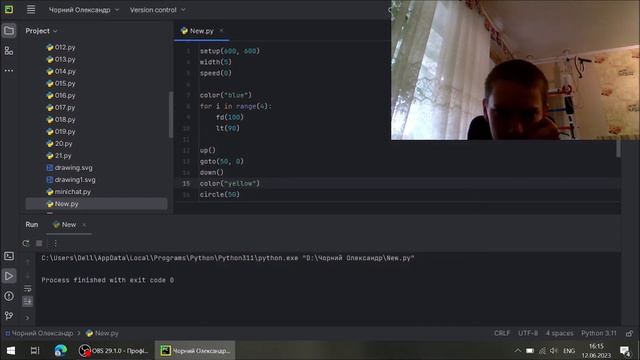The height and width of the screenshot is (360, 640).
Task: Close the New run tab
Action: tap(84, 225)
